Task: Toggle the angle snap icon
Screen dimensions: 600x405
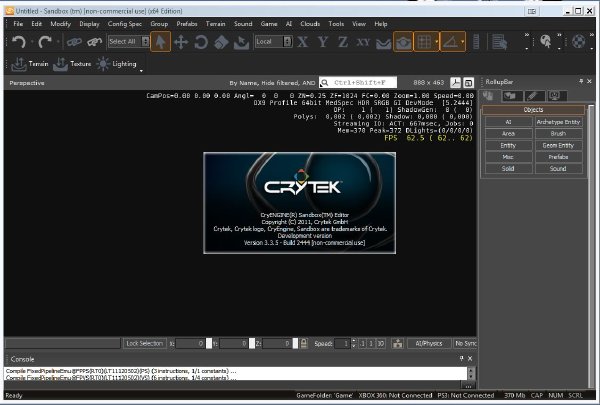Action: tap(450, 41)
